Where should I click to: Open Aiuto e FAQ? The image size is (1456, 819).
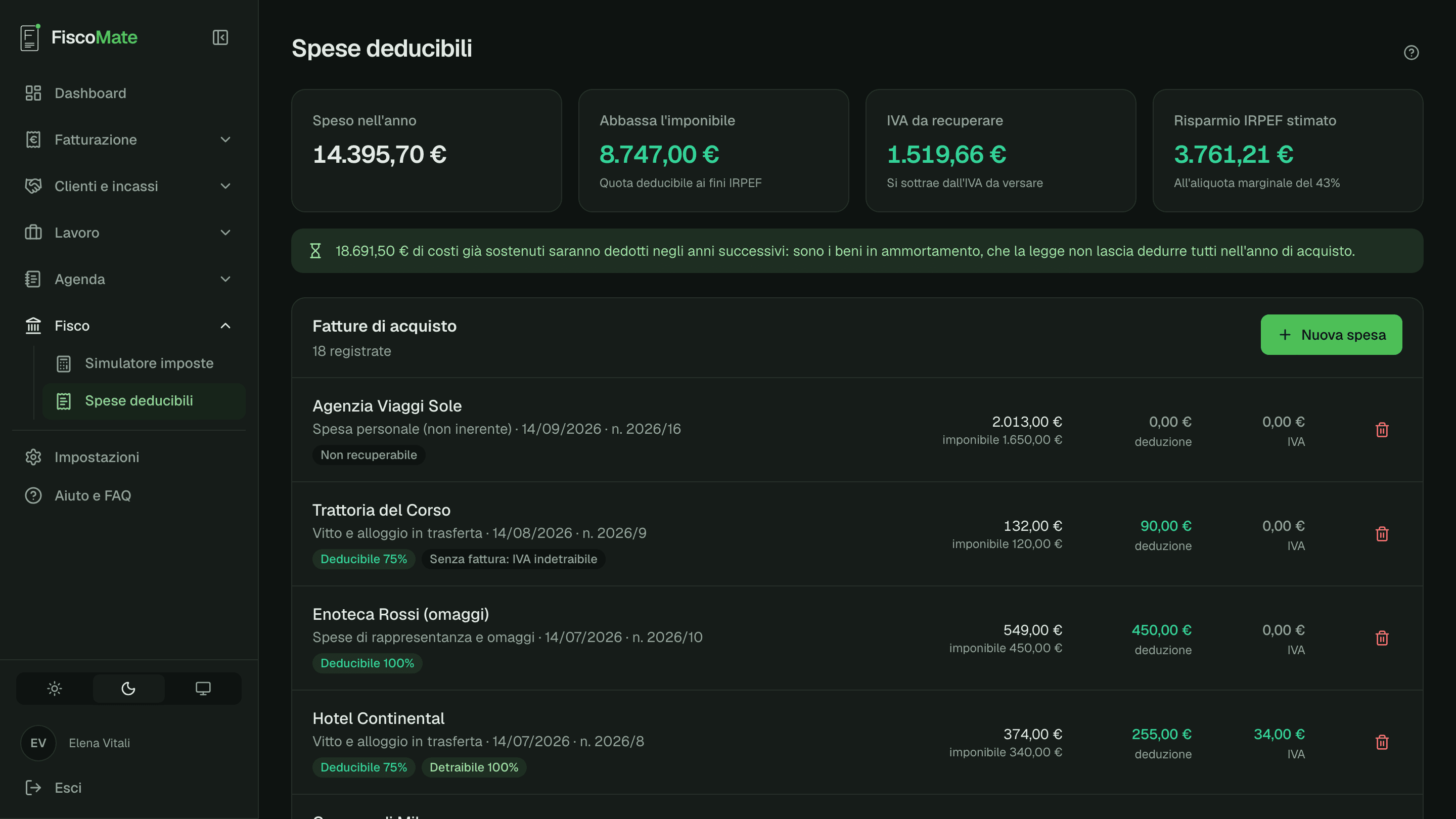tap(129, 495)
